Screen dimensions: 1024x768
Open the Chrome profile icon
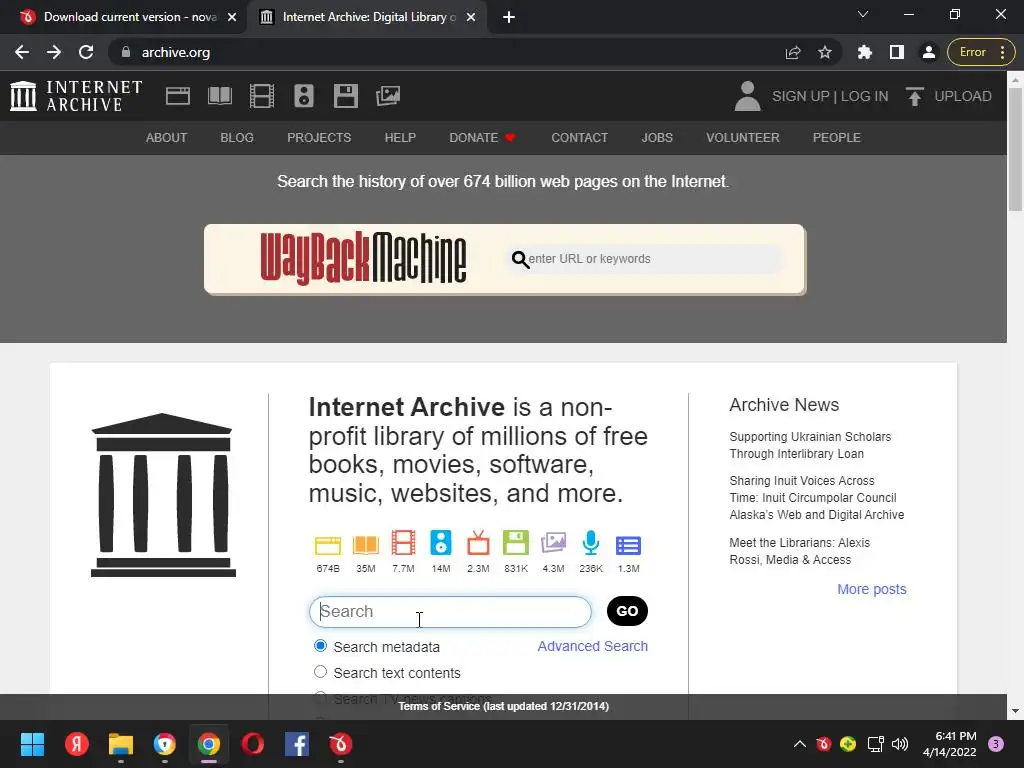[x=929, y=52]
